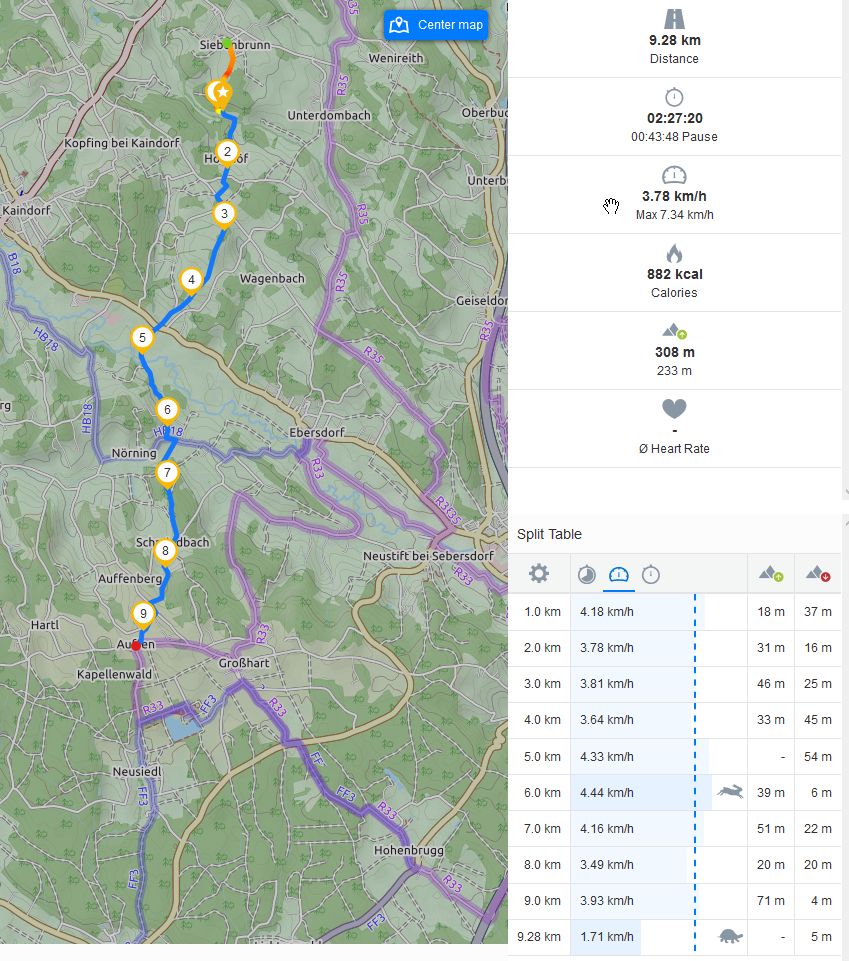Screen dimensions: 849x961
Task: Click the elevation loss column icon
Action: (820, 573)
